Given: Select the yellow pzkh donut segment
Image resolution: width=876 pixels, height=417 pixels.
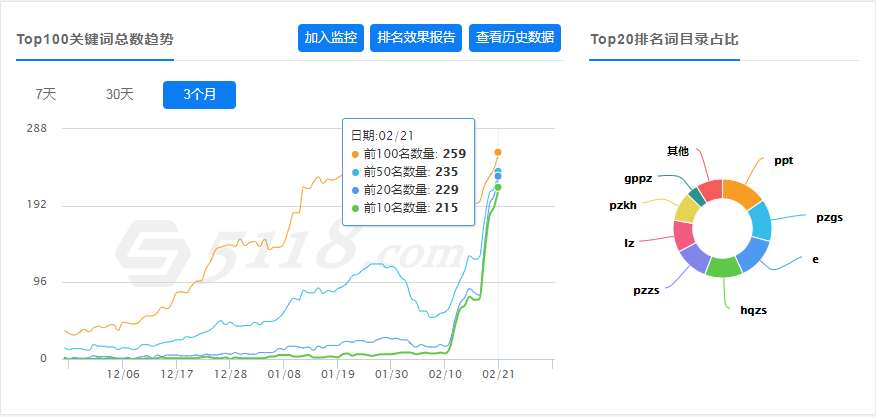Looking at the screenshot, I should point(686,210).
